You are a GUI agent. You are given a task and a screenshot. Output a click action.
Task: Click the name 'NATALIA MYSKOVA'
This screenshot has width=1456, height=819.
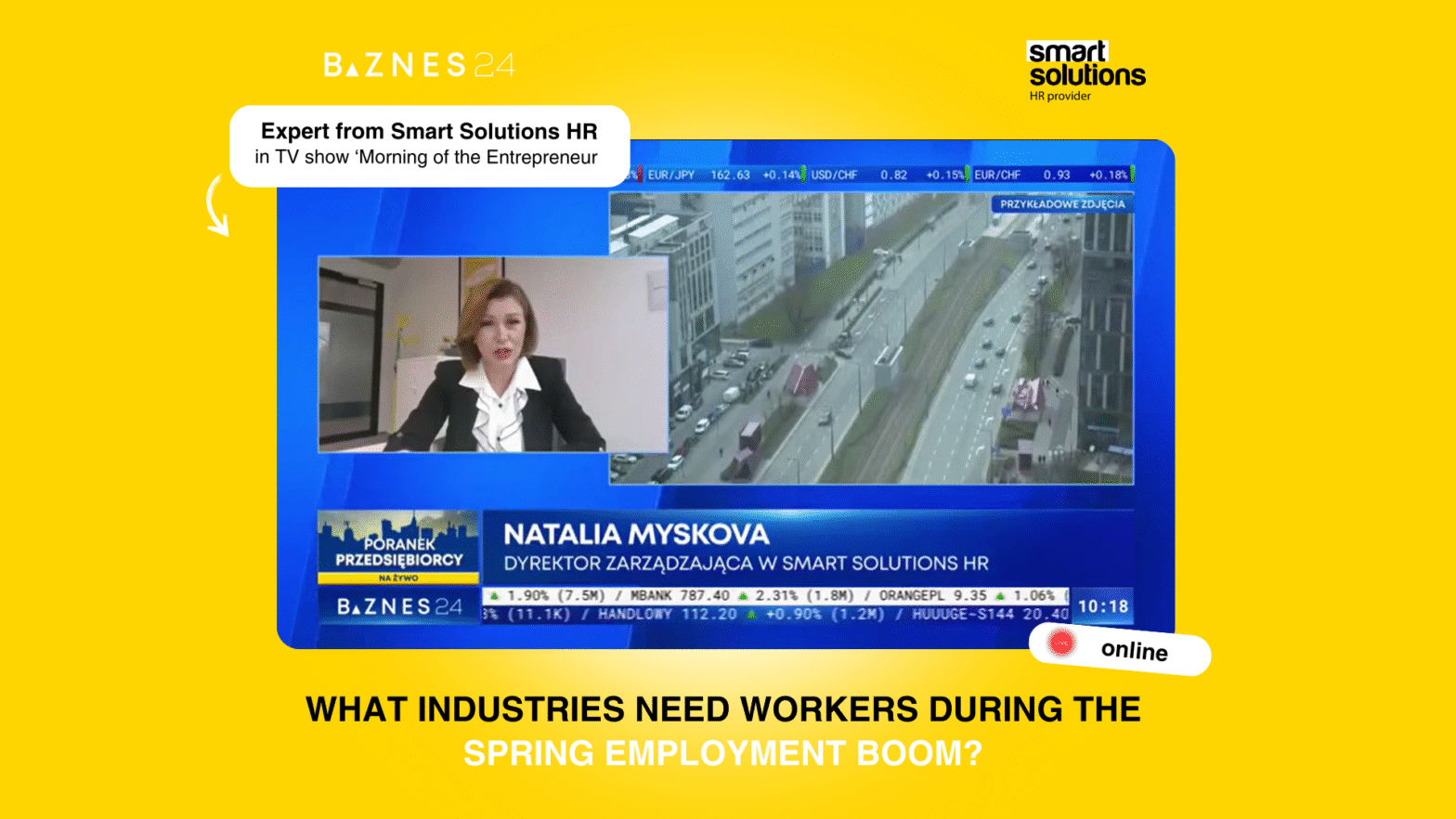[636, 534]
